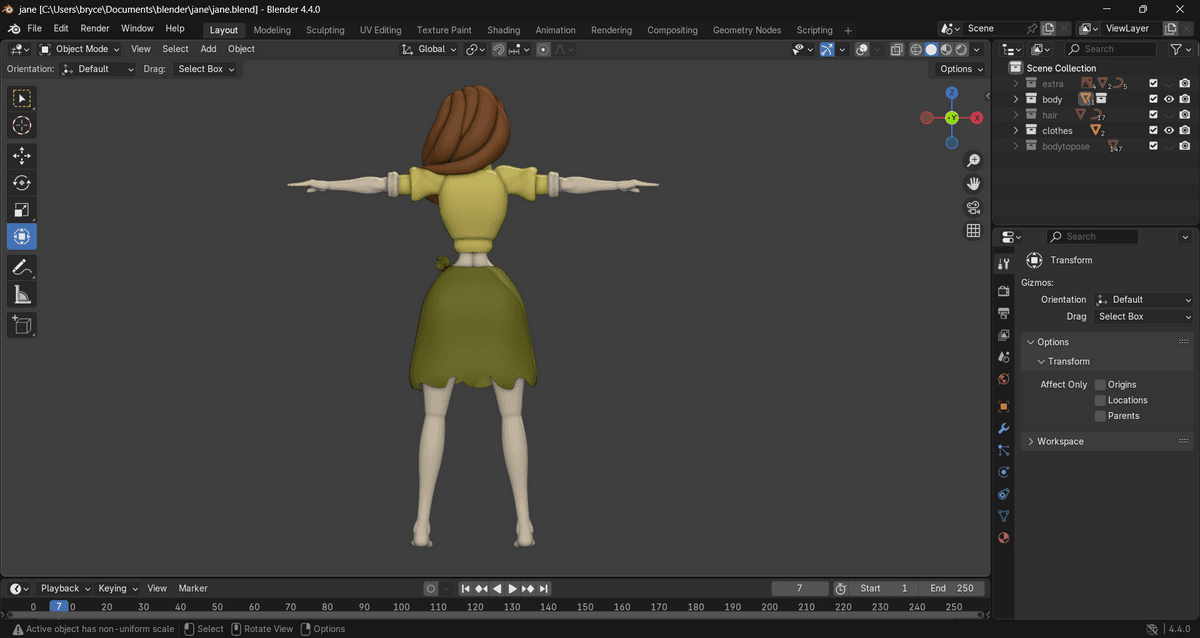Expand the clothes collection
This screenshot has height=638, width=1200.
[1016, 131]
